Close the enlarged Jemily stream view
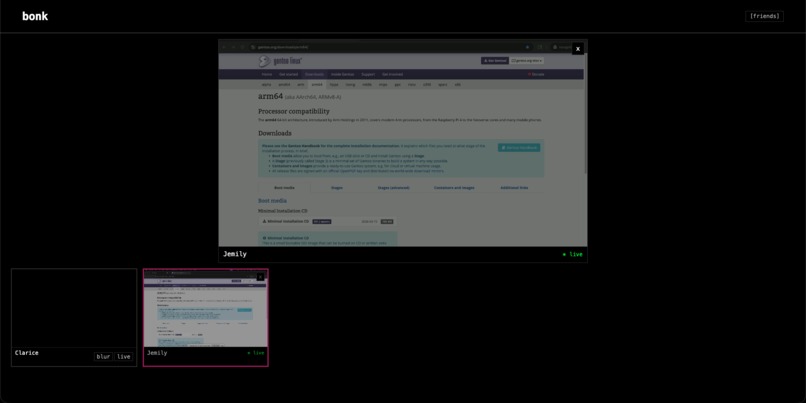Viewport: 806px width, 403px height. (578, 49)
